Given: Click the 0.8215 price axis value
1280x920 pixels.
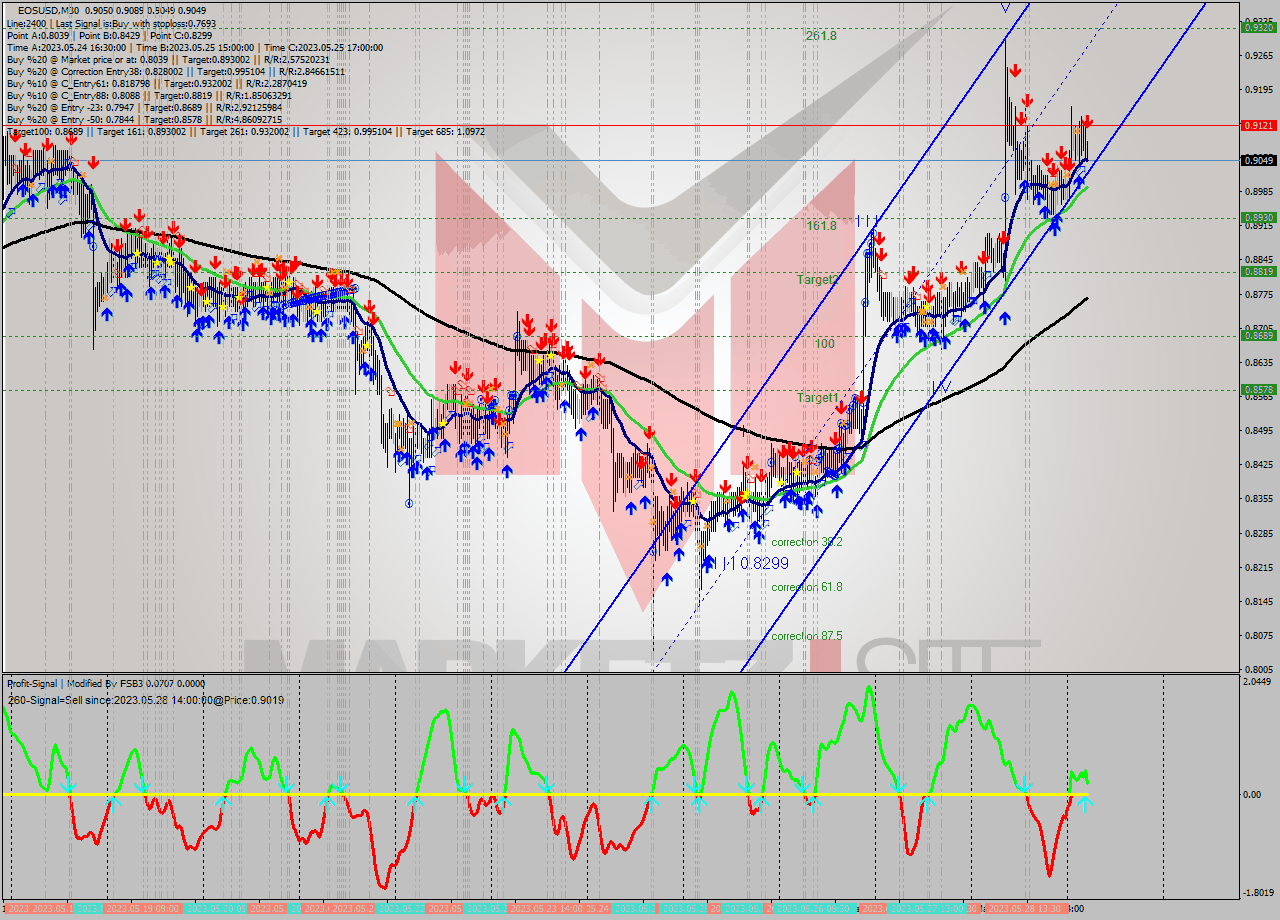Looking at the screenshot, I should [1258, 567].
